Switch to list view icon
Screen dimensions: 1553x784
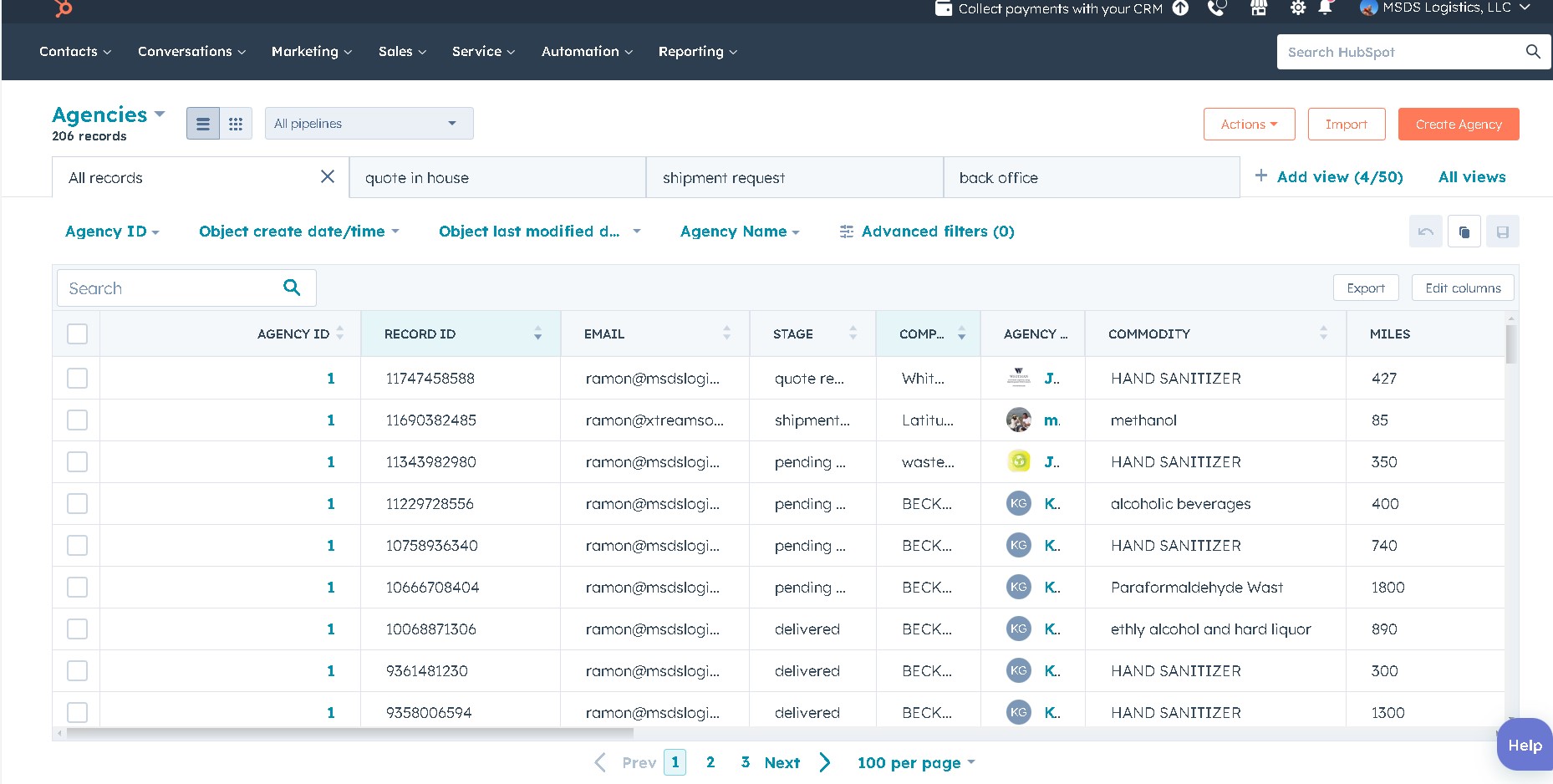point(202,124)
